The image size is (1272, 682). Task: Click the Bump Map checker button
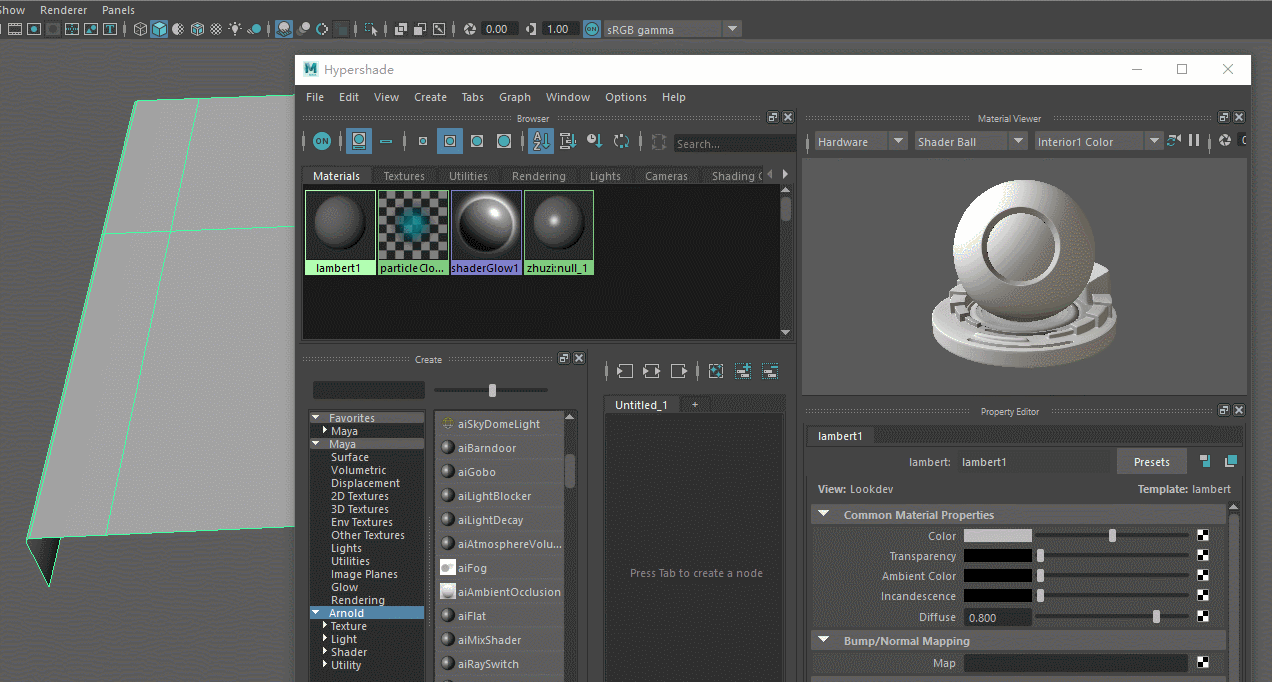(x=1204, y=662)
